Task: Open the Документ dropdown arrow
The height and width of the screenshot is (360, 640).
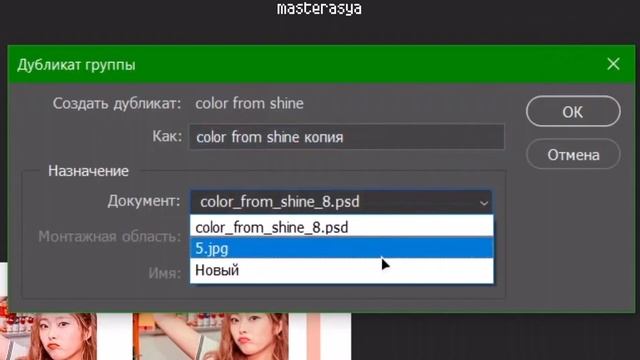Action: click(x=484, y=202)
